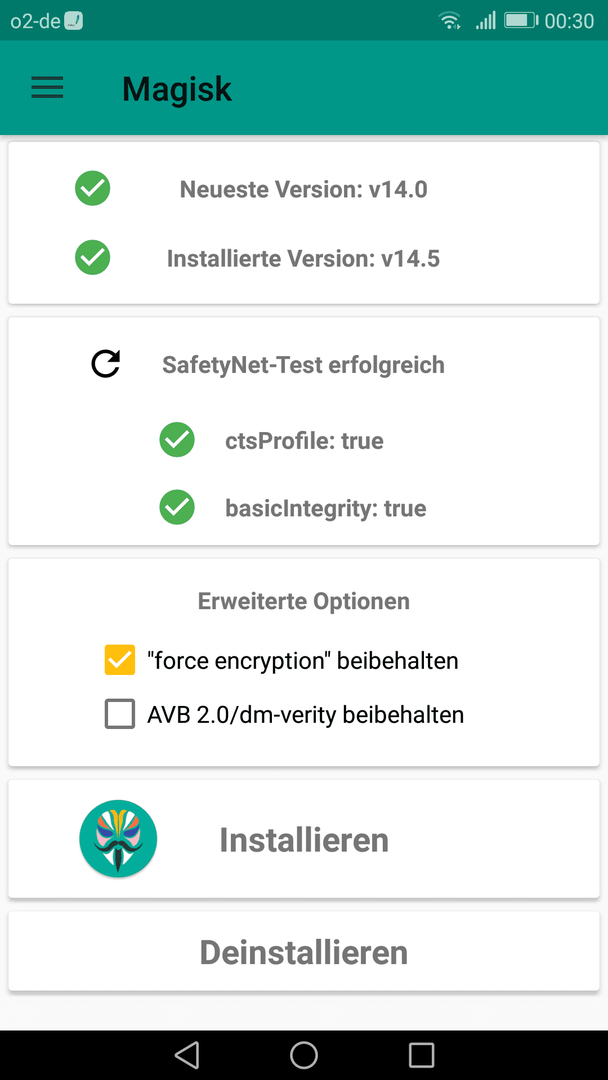Tap the ctsProfile green checkmark icon
Viewport: 608px width, 1080px height.
click(x=177, y=439)
